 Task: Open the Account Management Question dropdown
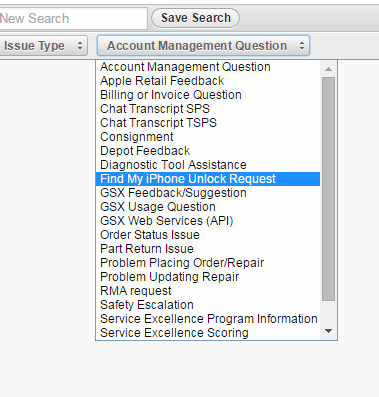(x=203, y=45)
